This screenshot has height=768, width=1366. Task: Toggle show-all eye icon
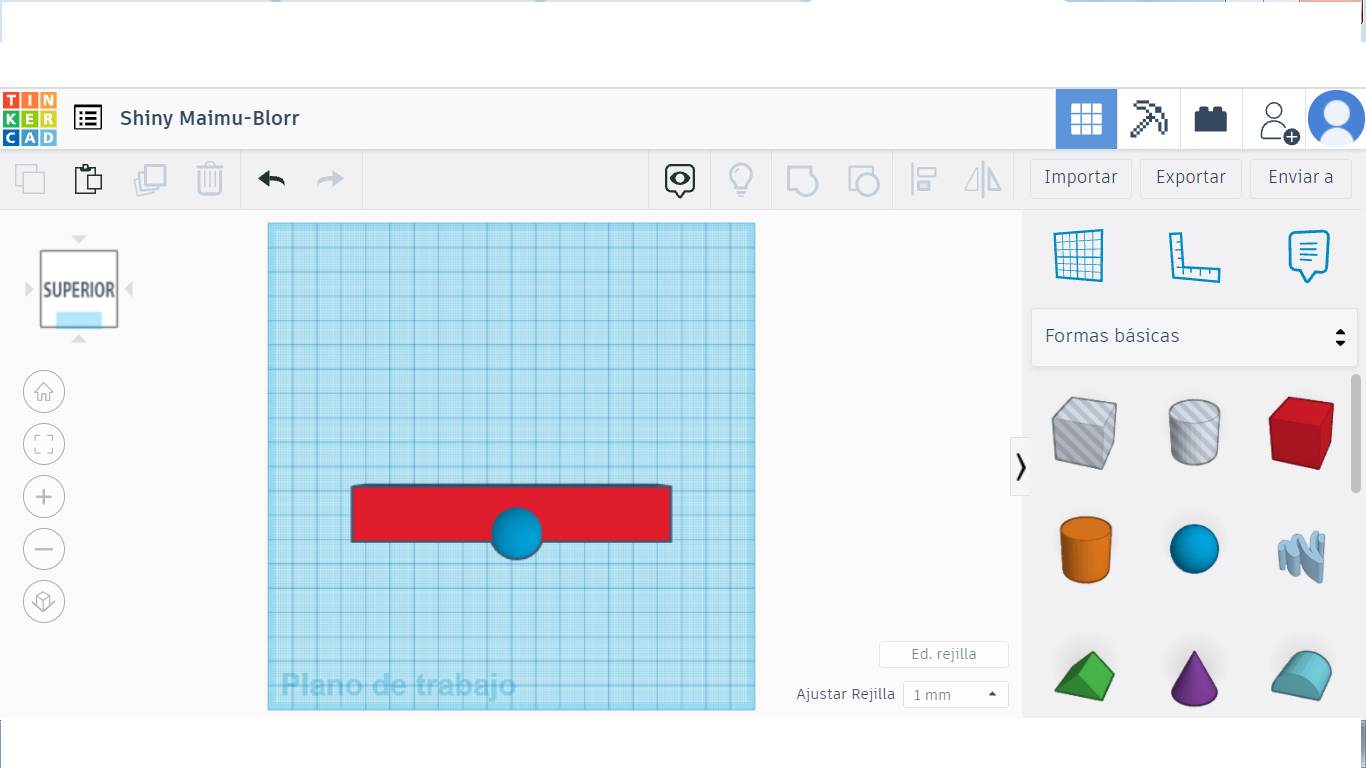(680, 180)
